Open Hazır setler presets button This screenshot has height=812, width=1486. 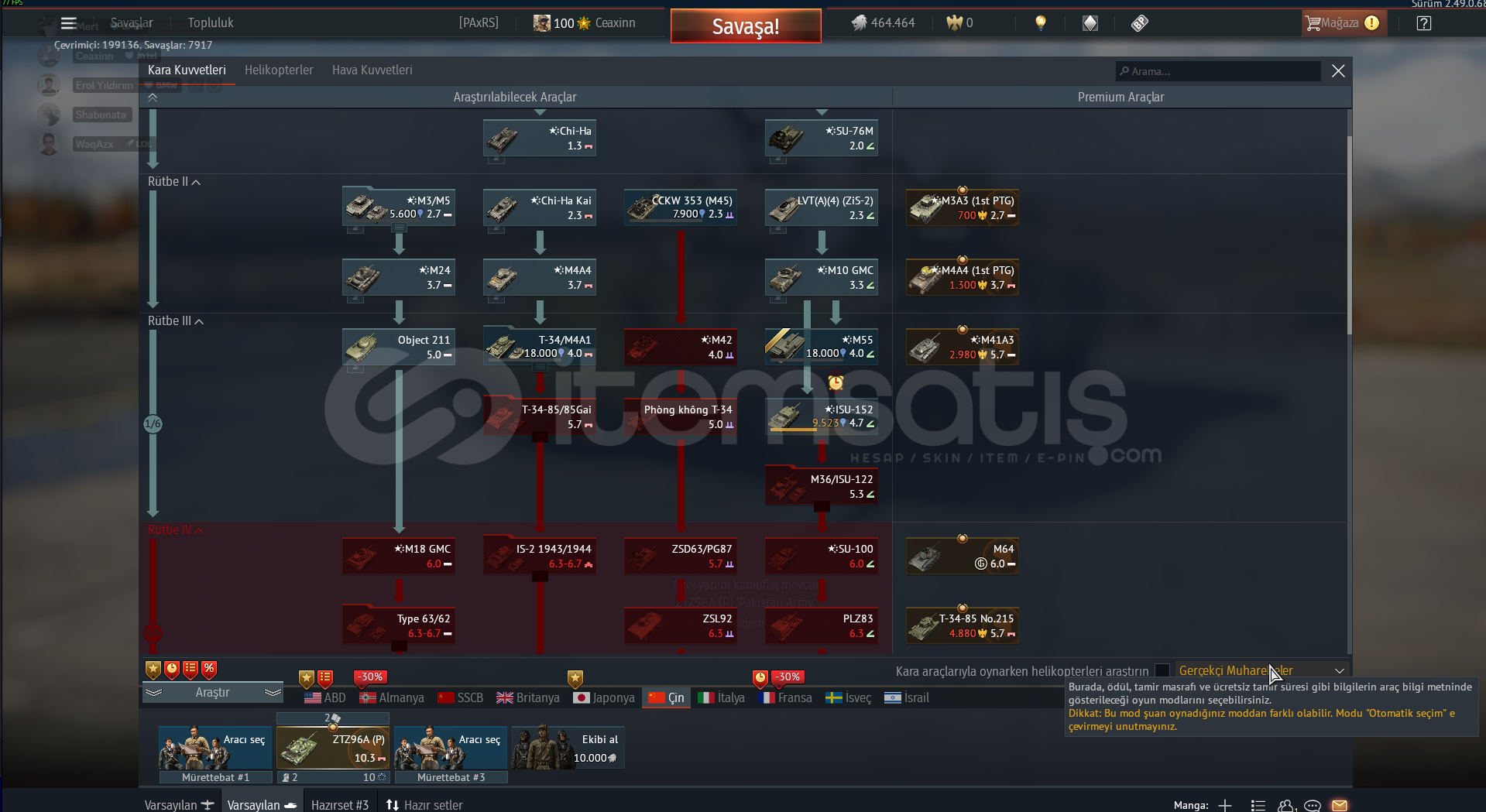coord(425,805)
